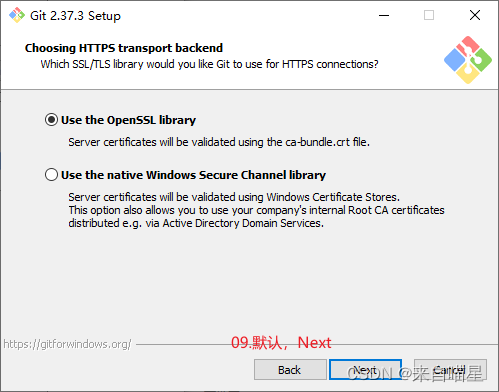Viewport: 499px width, 392px height.
Task: Close the Git 2.37.3 Setup dialog
Action: click(475, 15)
